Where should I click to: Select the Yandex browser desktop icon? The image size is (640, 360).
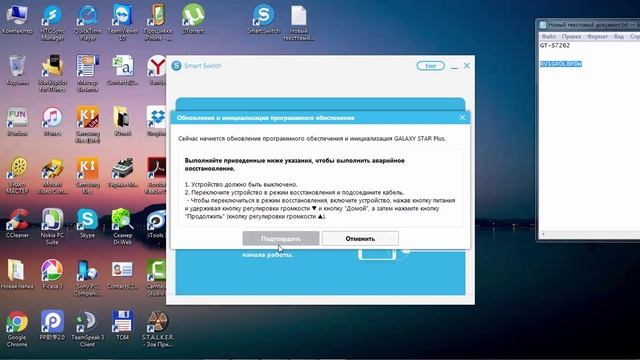[157, 70]
